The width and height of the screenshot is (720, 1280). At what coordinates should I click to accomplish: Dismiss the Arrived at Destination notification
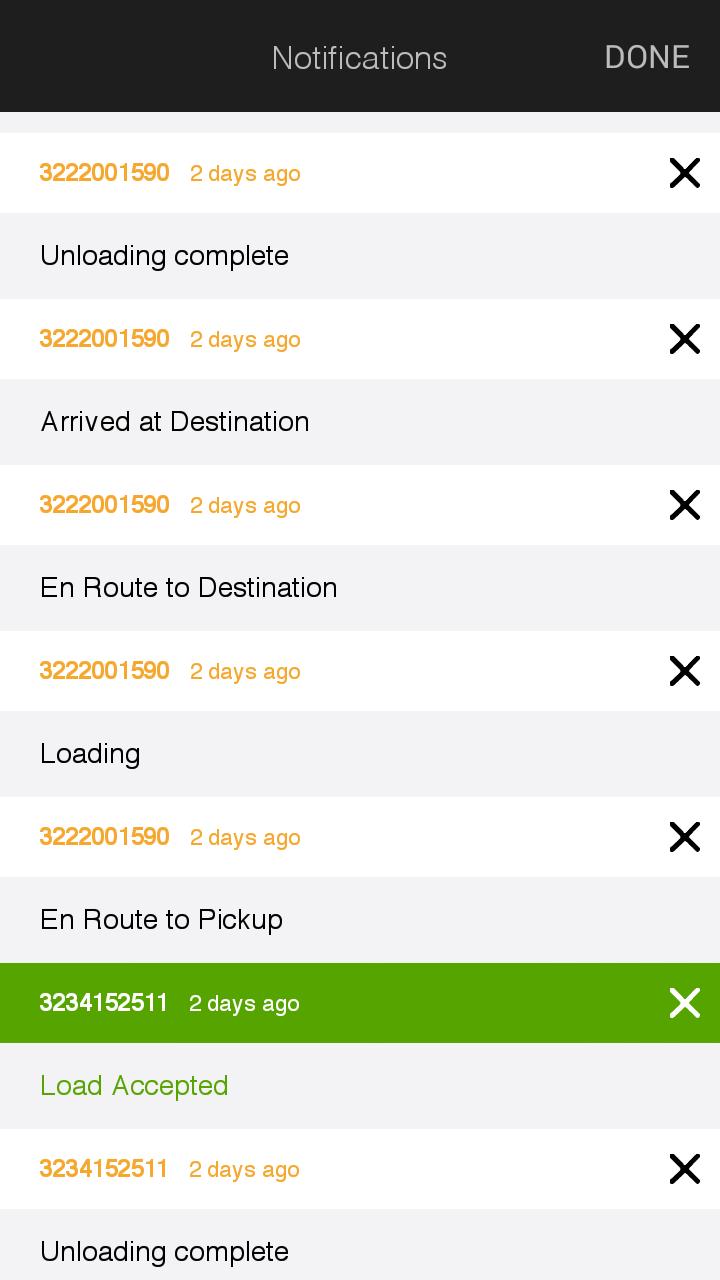(684, 339)
